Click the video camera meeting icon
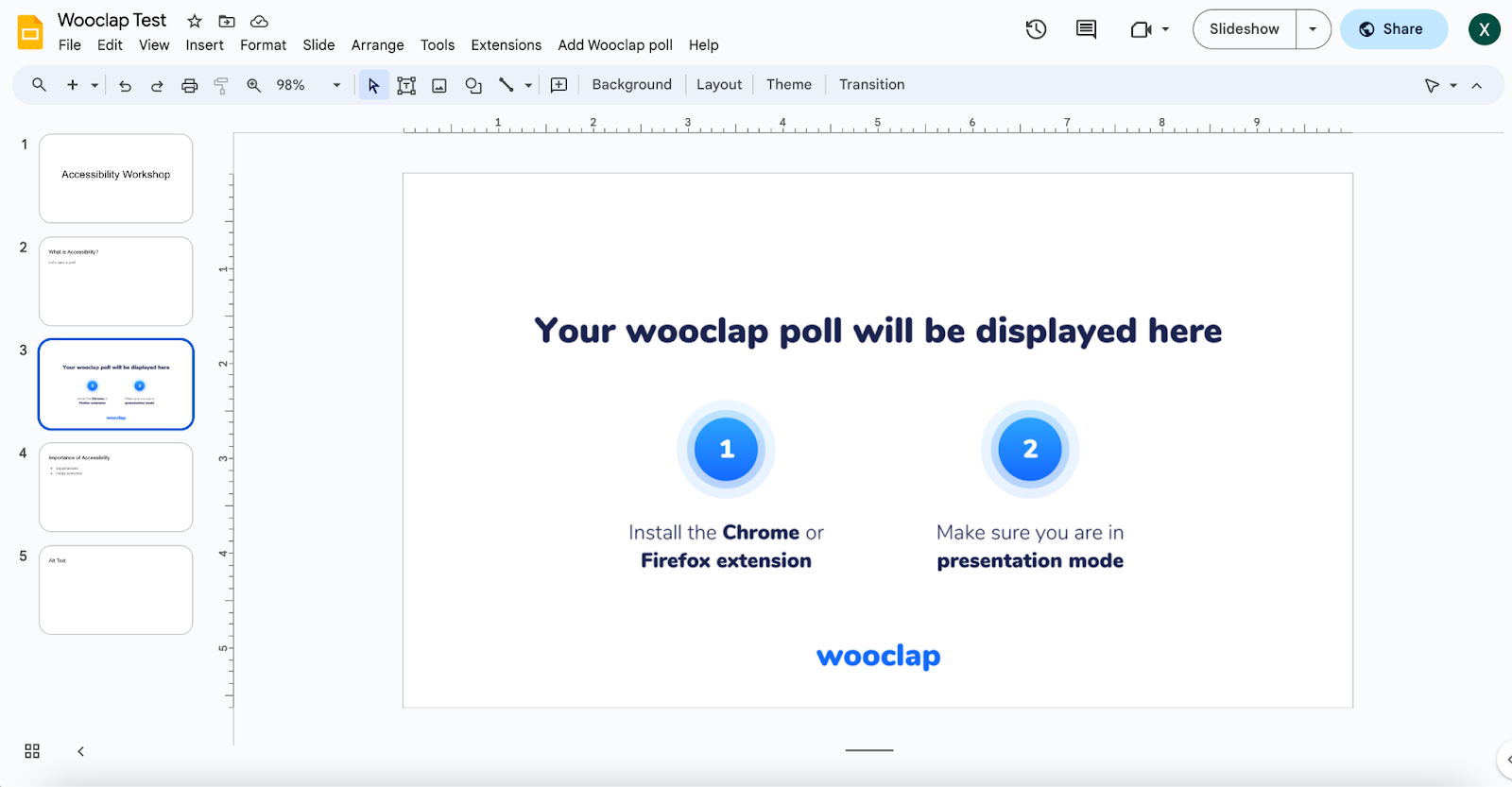The height and width of the screenshot is (787, 1512). pos(1141,29)
